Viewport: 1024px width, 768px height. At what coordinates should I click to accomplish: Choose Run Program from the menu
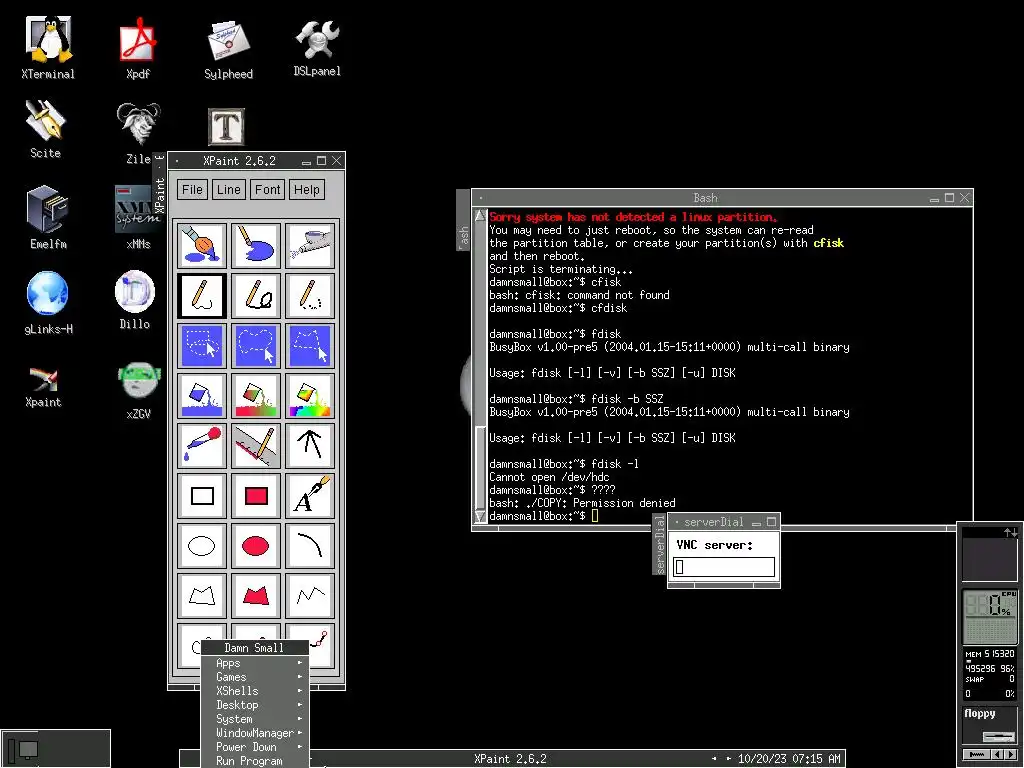tap(255, 761)
